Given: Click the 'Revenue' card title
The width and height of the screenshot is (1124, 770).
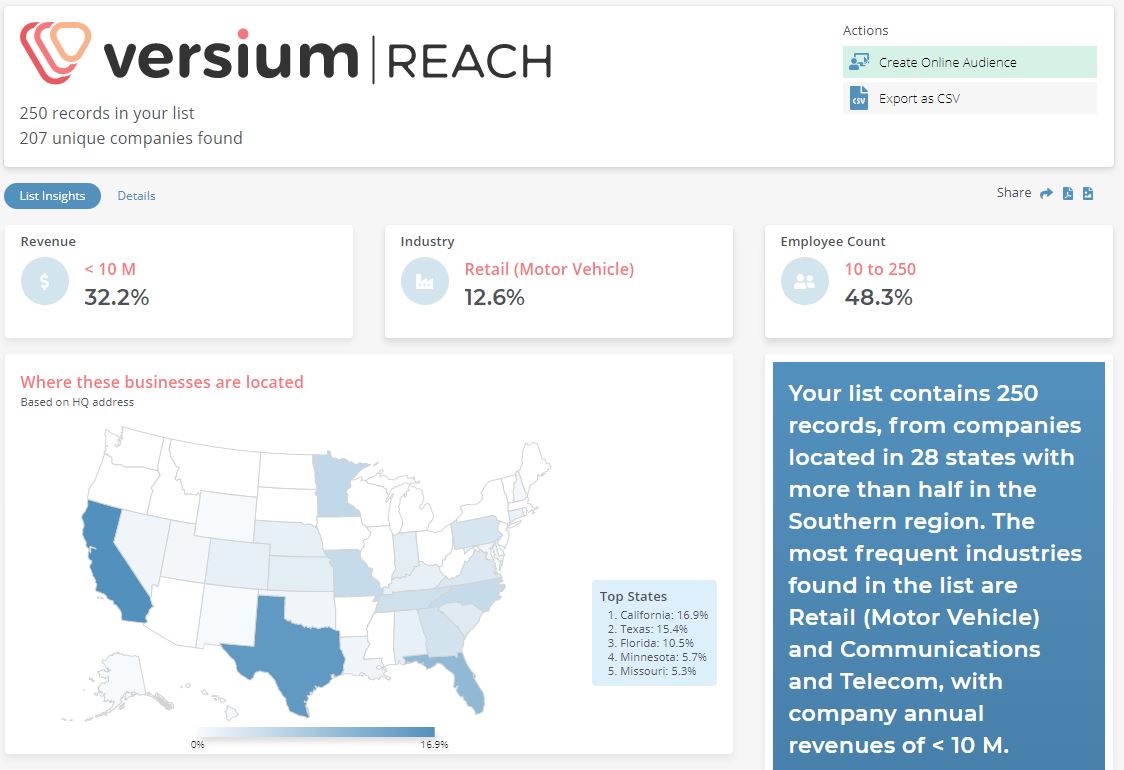Looking at the screenshot, I should tap(48, 242).
